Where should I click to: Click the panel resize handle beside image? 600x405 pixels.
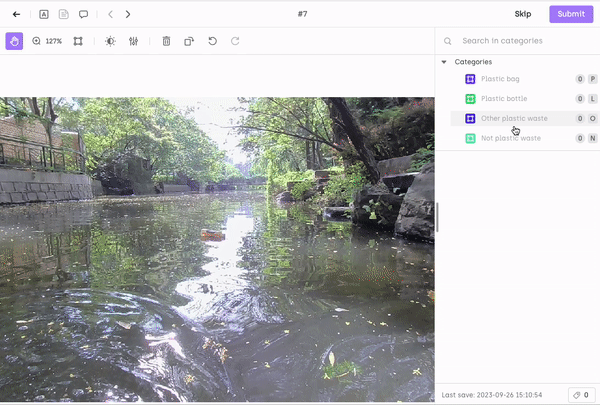(437, 217)
